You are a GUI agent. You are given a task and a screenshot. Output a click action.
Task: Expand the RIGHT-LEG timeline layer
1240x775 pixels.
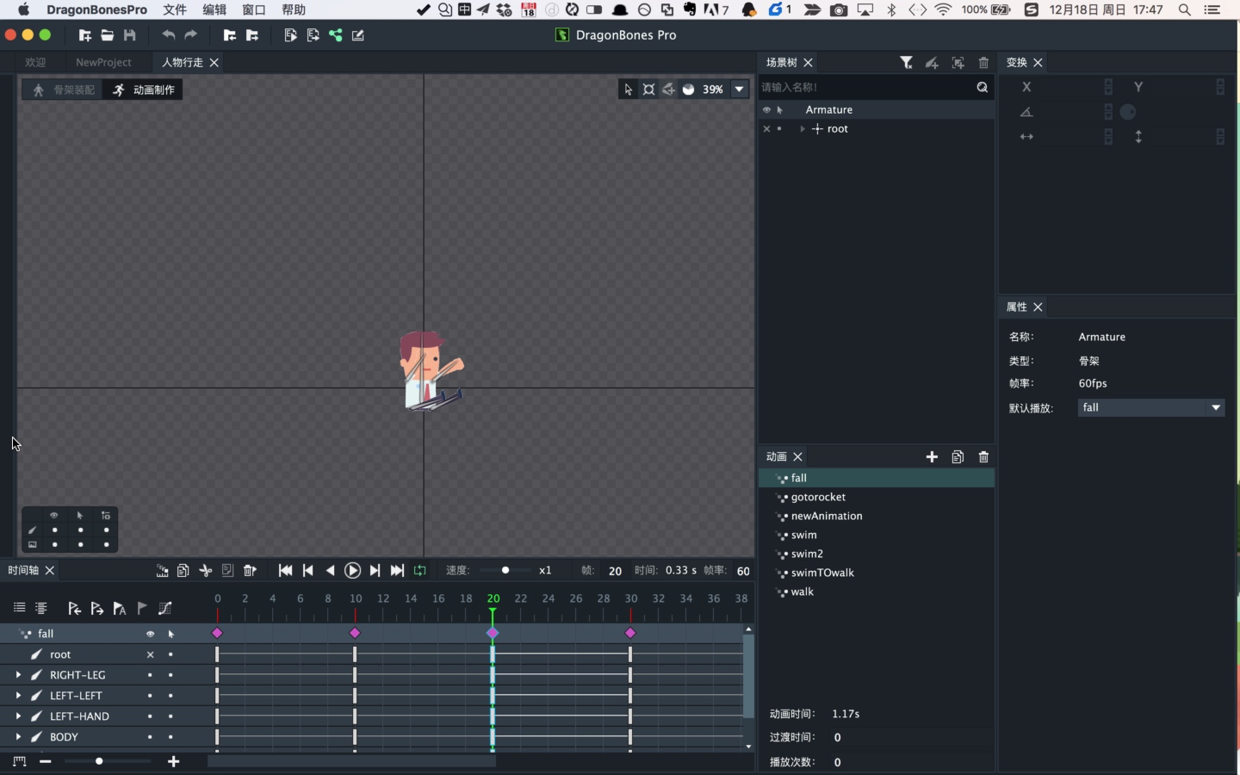click(x=18, y=675)
